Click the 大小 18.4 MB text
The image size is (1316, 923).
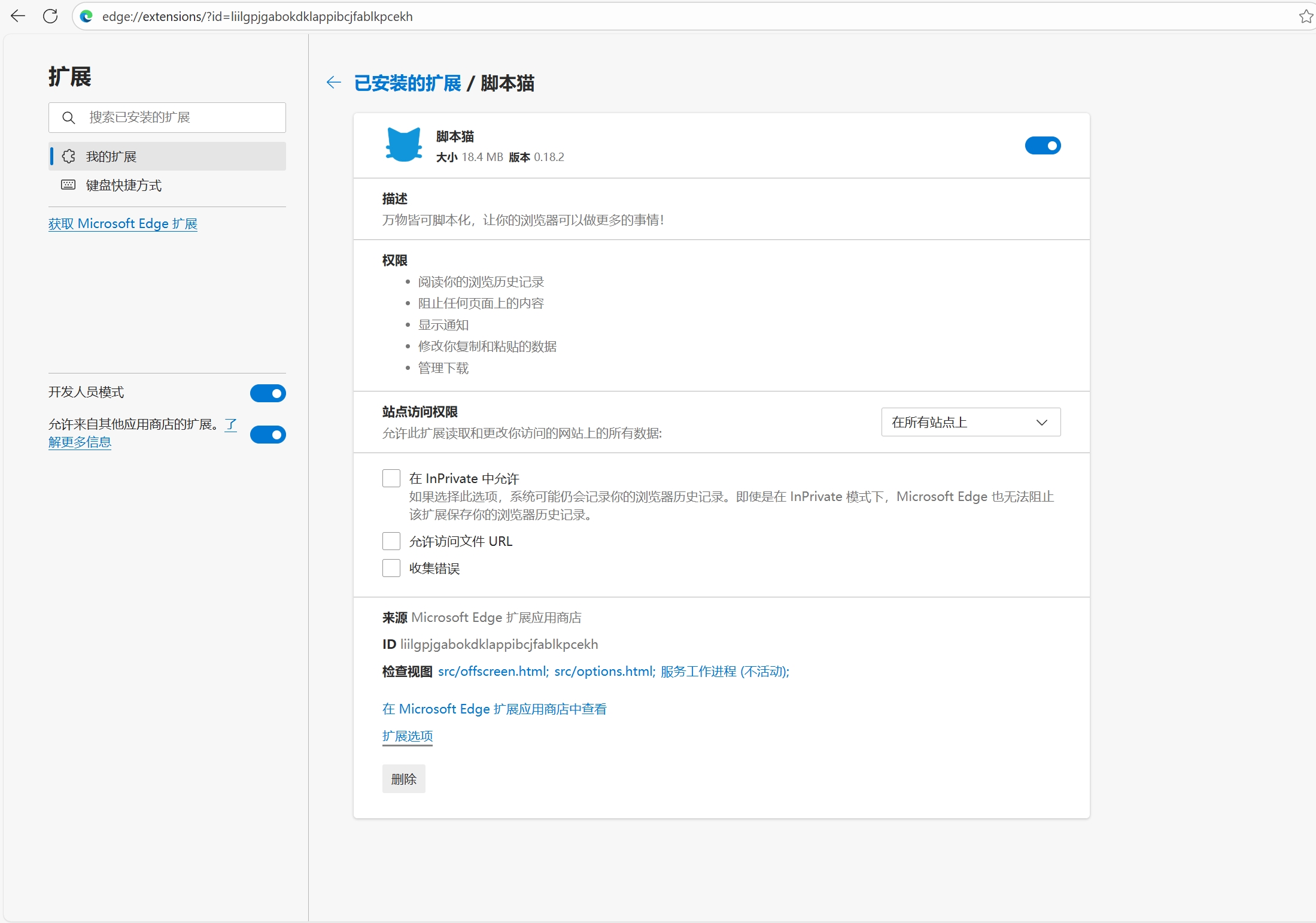tap(470, 157)
